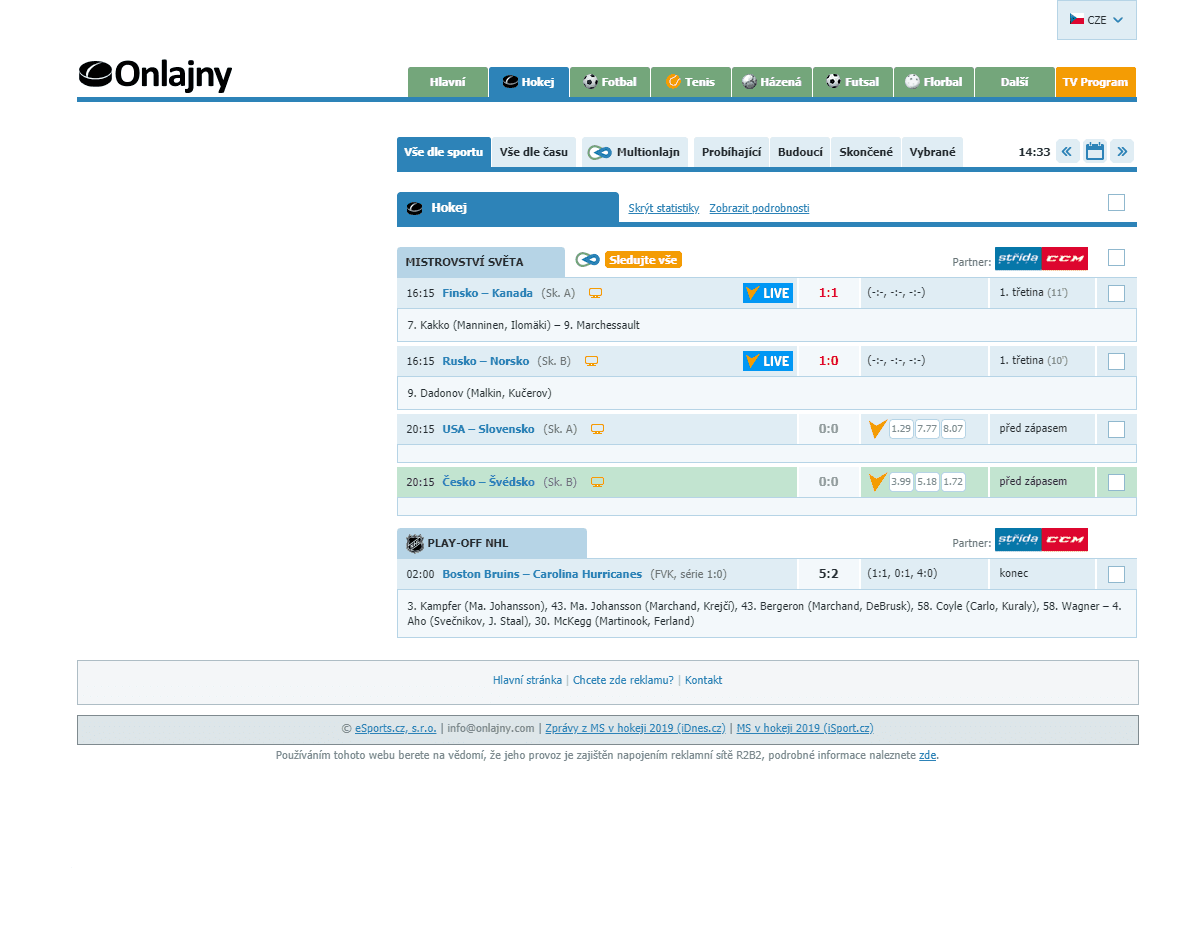This screenshot has width=1196, height=940.
Task: Select Vše dle sportu filter
Action: 443,152
